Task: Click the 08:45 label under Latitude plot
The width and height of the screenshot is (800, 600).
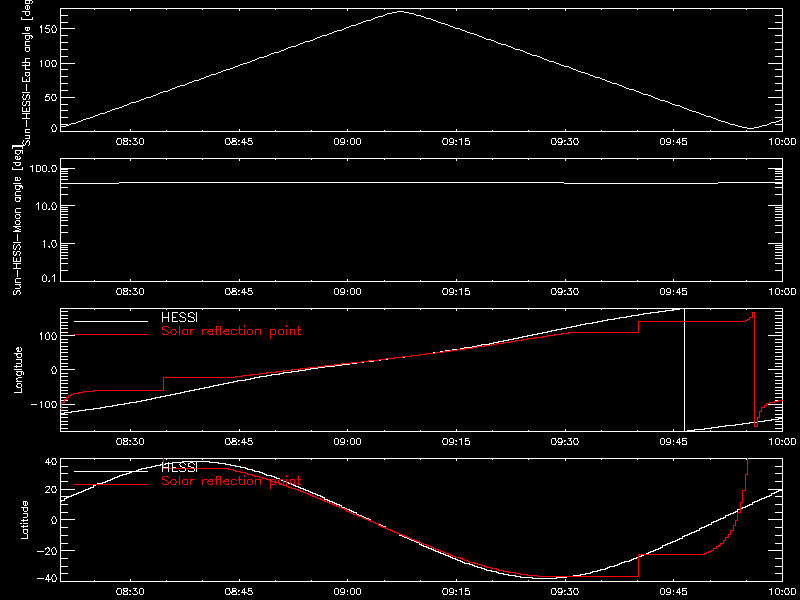Action: 239,592
